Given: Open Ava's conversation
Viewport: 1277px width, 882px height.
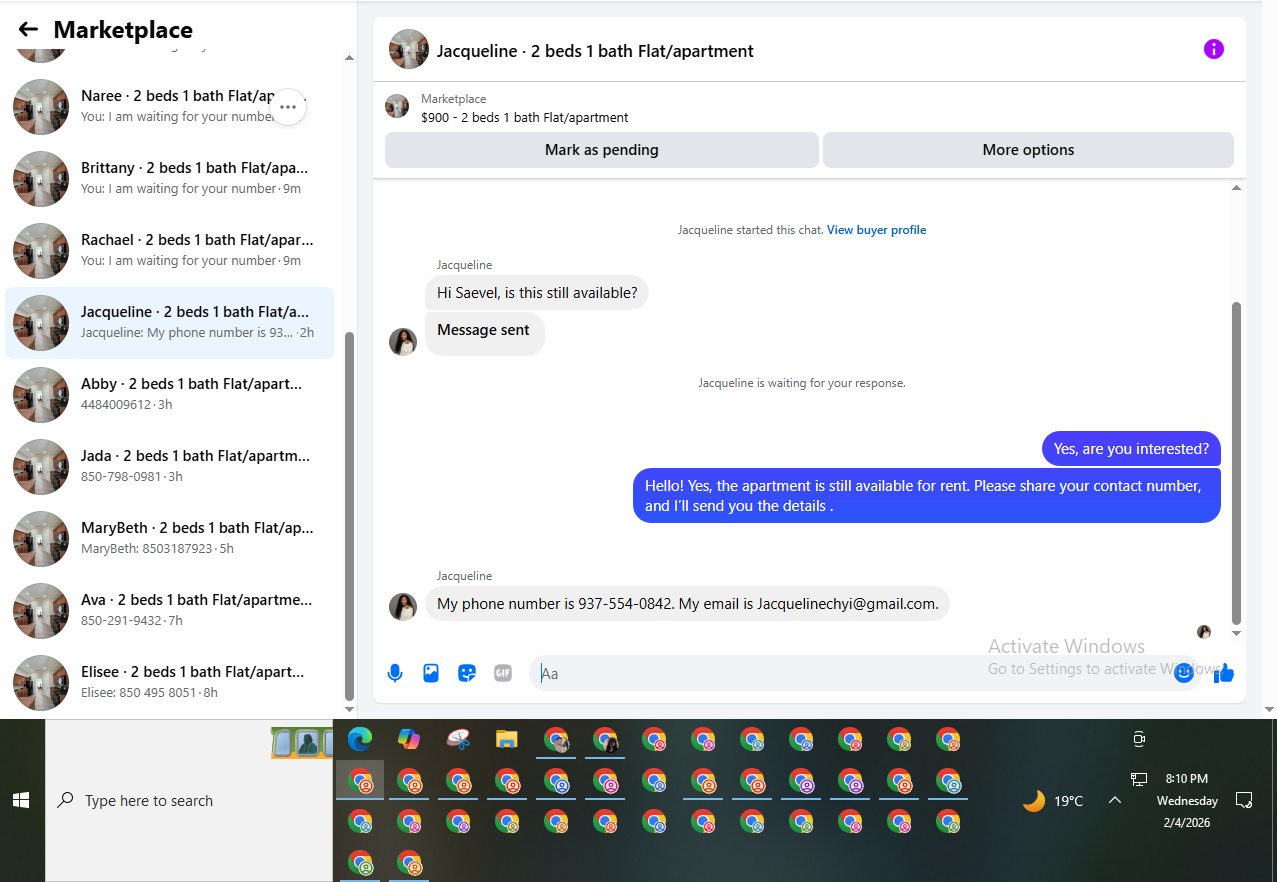Looking at the screenshot, I should point(169,611).
